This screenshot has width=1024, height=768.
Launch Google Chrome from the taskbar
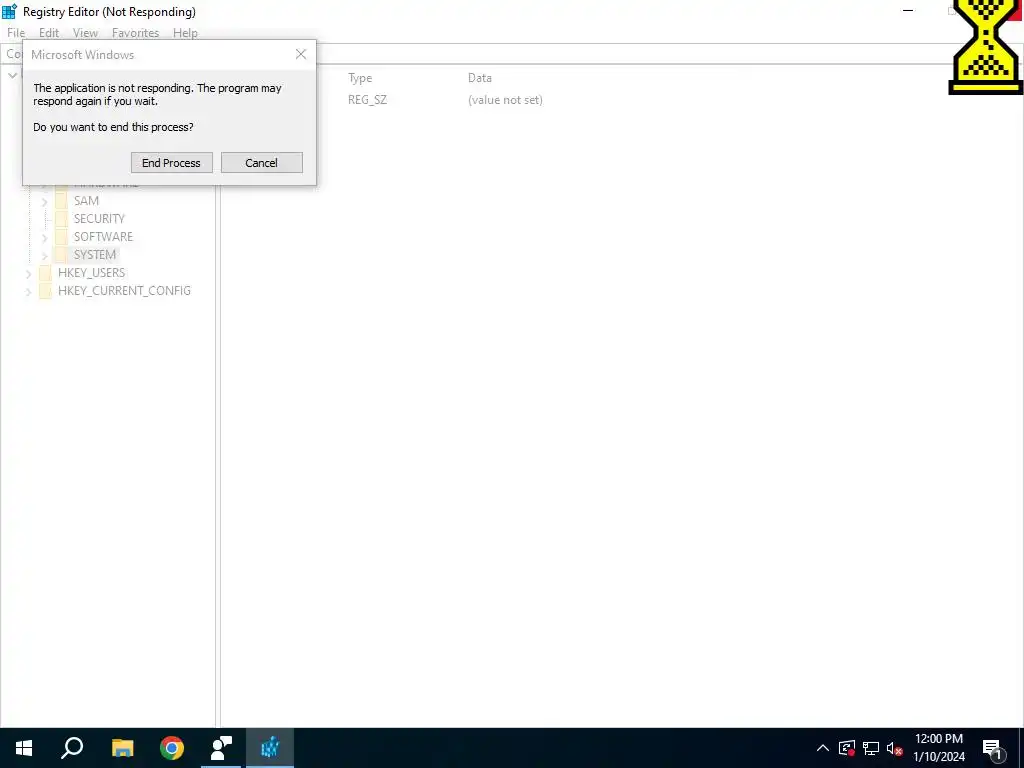172,748
